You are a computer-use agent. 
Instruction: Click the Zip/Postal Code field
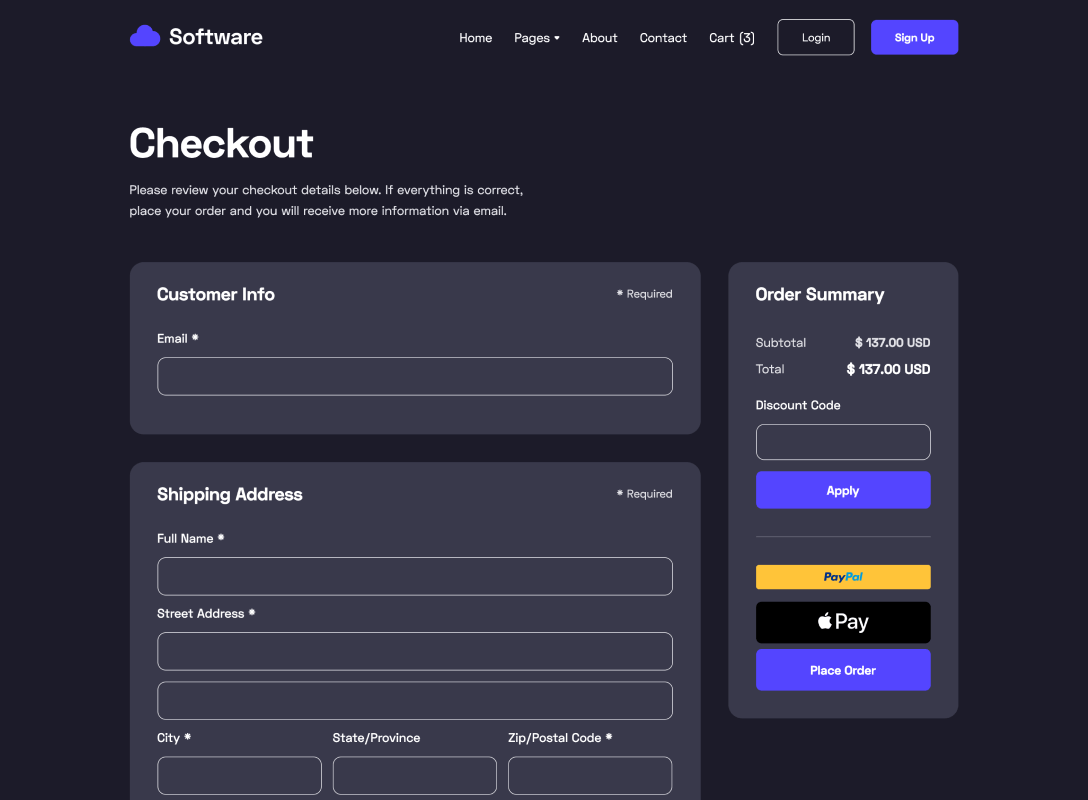click(589, 775)
